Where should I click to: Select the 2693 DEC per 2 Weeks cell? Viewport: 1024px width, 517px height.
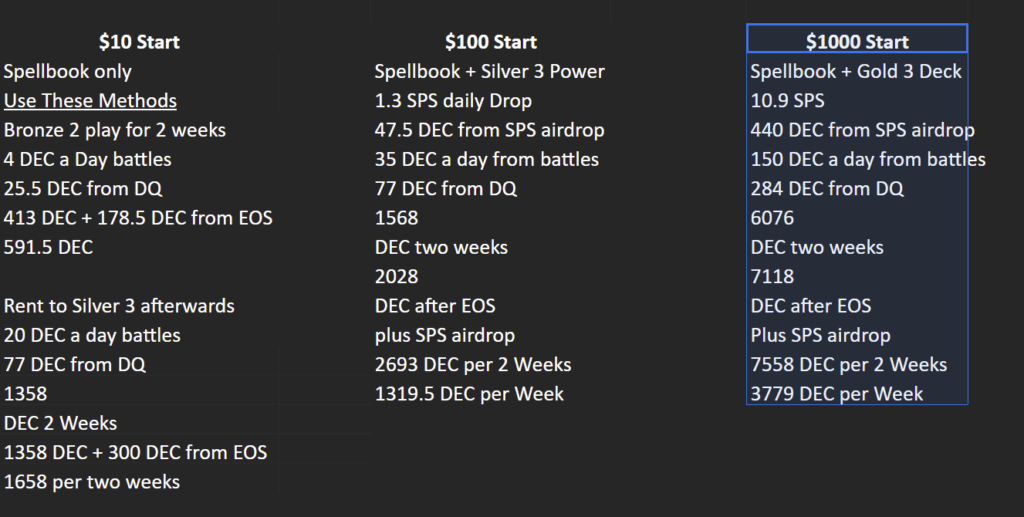click(473, 365)
